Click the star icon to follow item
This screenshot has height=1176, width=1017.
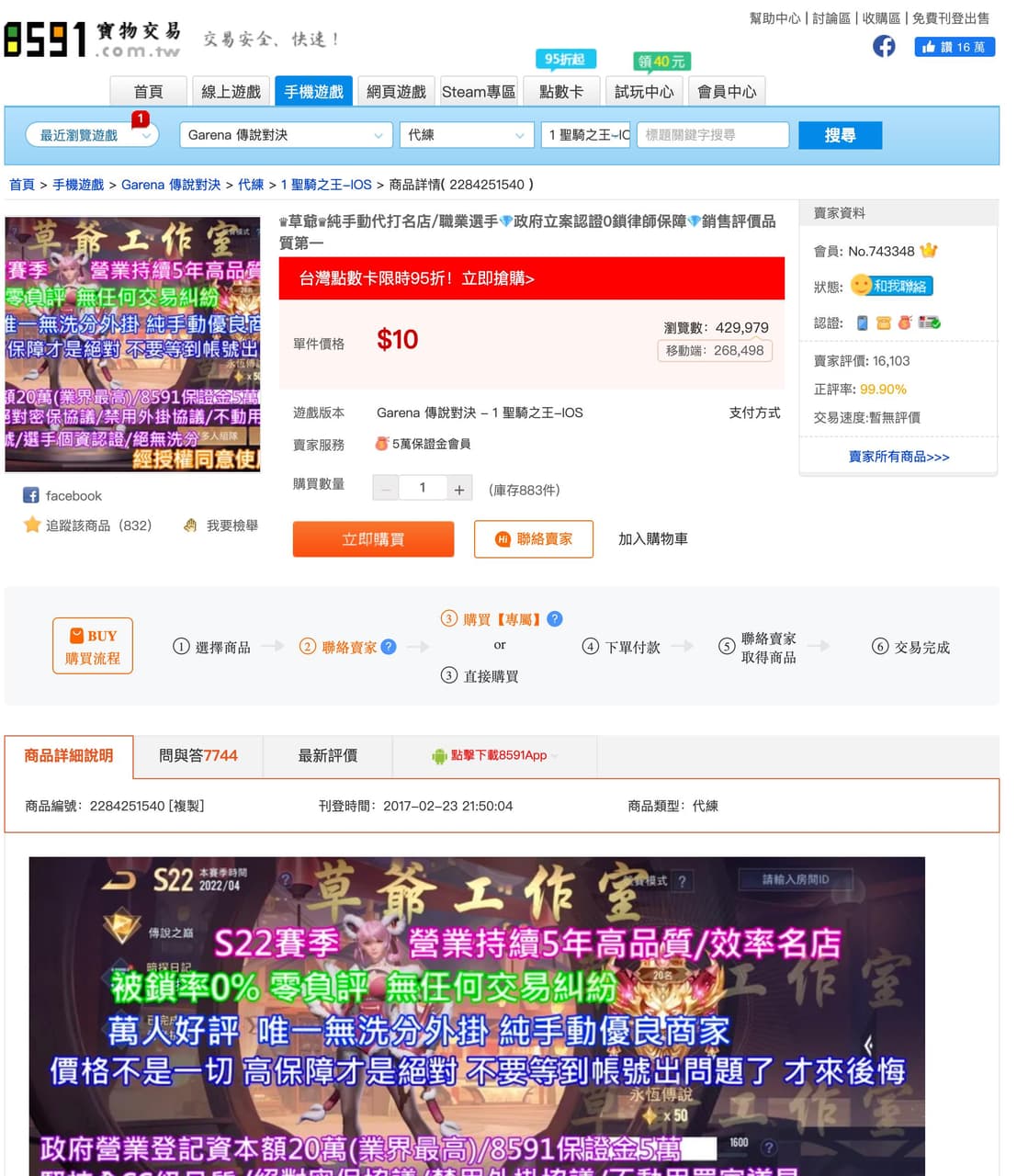point(32,525)
